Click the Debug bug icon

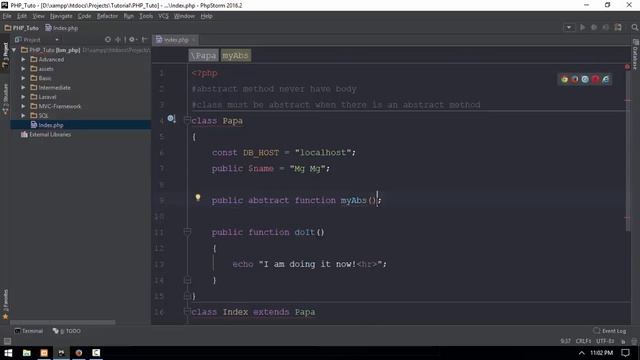[x=594, y=27]
